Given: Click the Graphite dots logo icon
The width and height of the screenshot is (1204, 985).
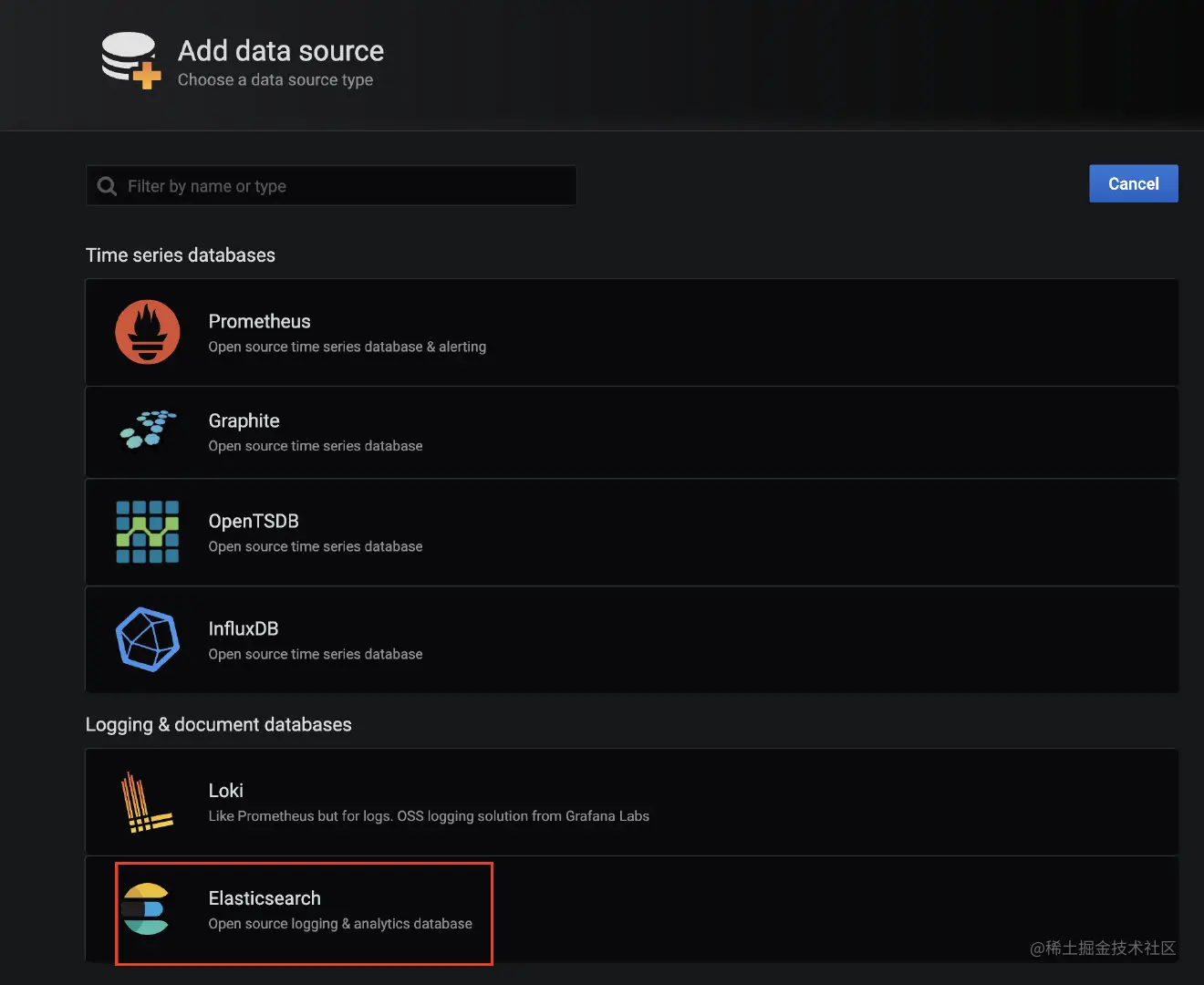Looking at the screenshot, I should click(x=148, y=430).
